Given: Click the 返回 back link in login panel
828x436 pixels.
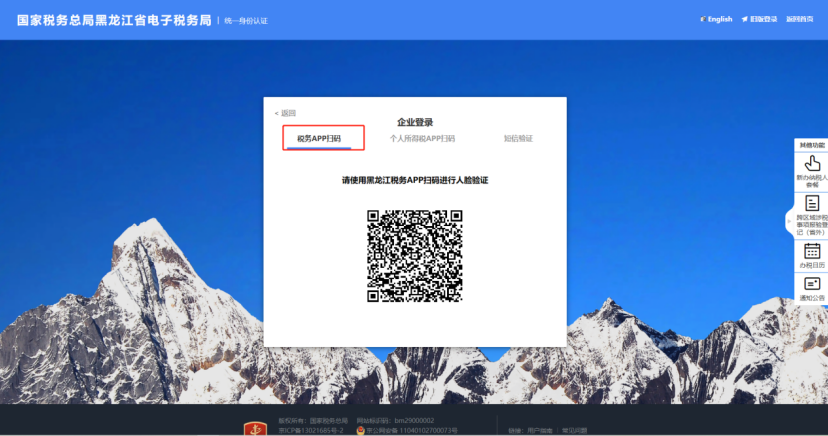Looking at the screenshot, I should 285,113.
